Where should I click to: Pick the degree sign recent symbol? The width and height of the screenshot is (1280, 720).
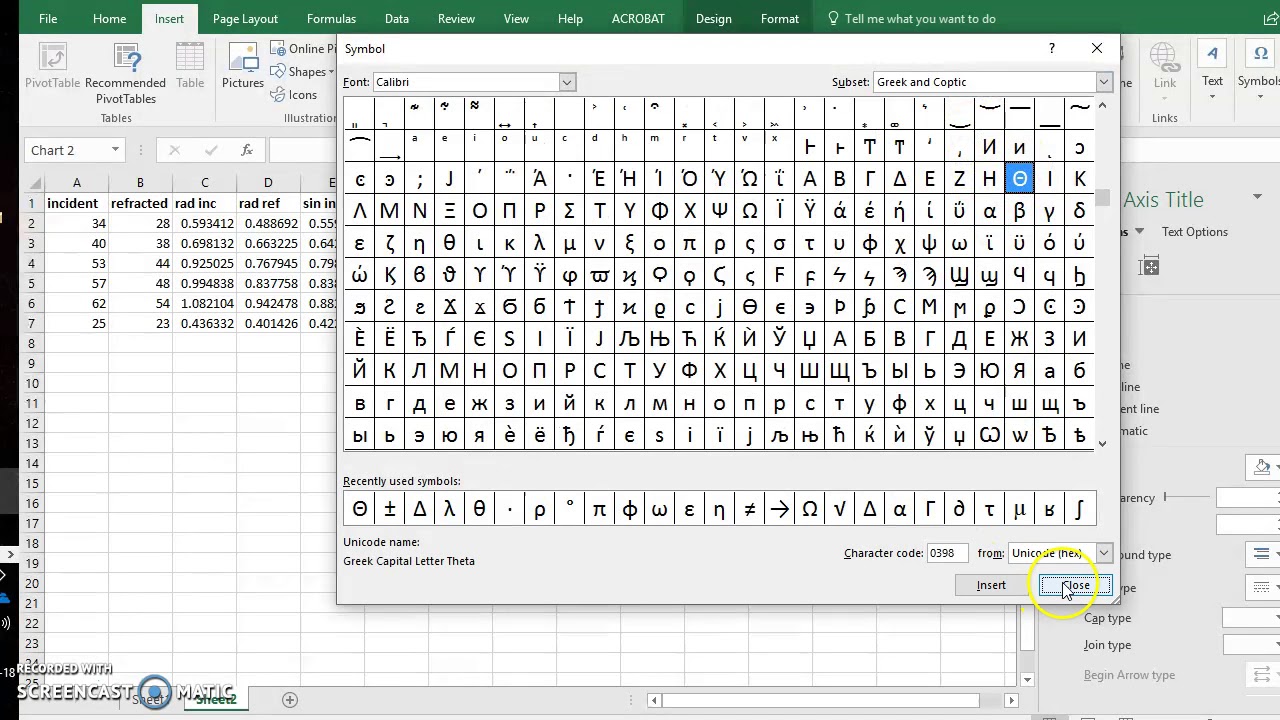pos(569,509)
